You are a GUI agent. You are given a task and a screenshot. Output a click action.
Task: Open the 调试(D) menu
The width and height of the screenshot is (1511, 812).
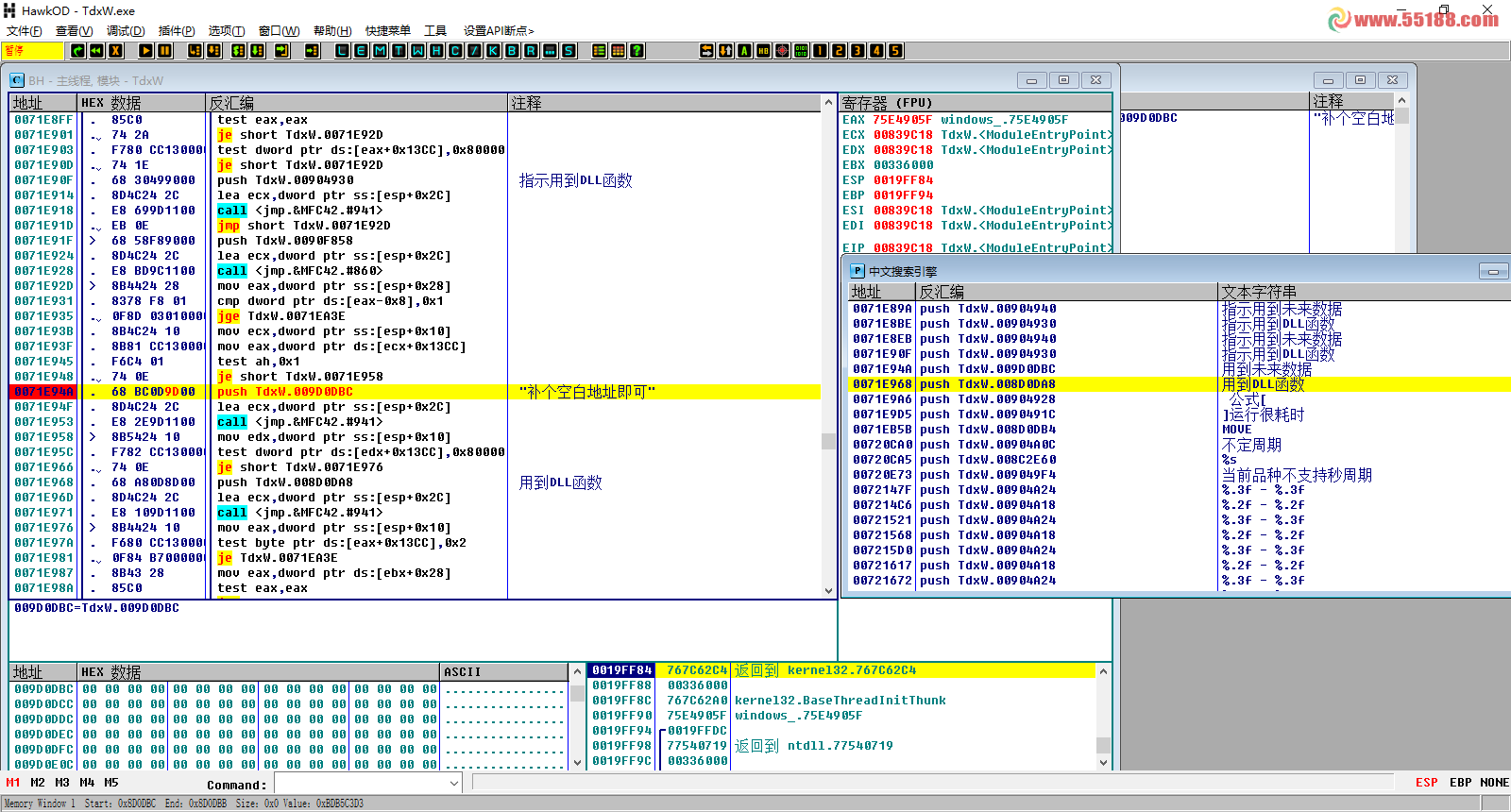(126, 31)
